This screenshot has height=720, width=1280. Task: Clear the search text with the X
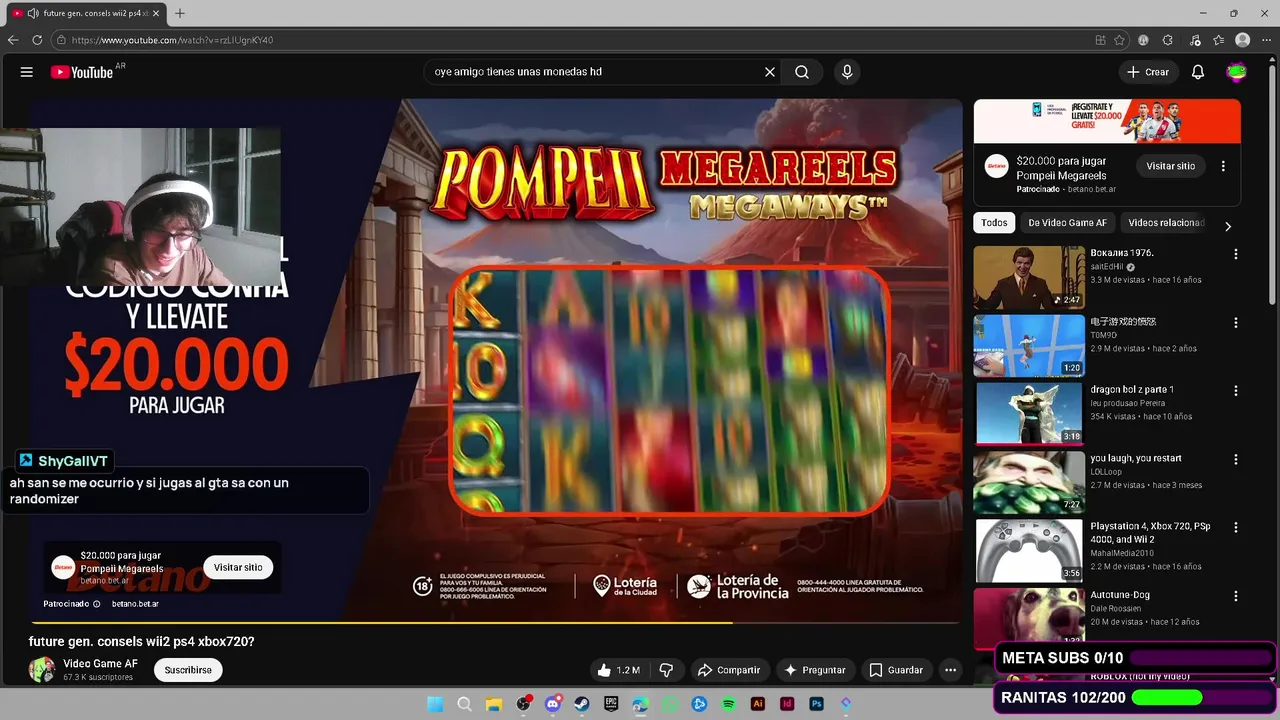(770, 72)
